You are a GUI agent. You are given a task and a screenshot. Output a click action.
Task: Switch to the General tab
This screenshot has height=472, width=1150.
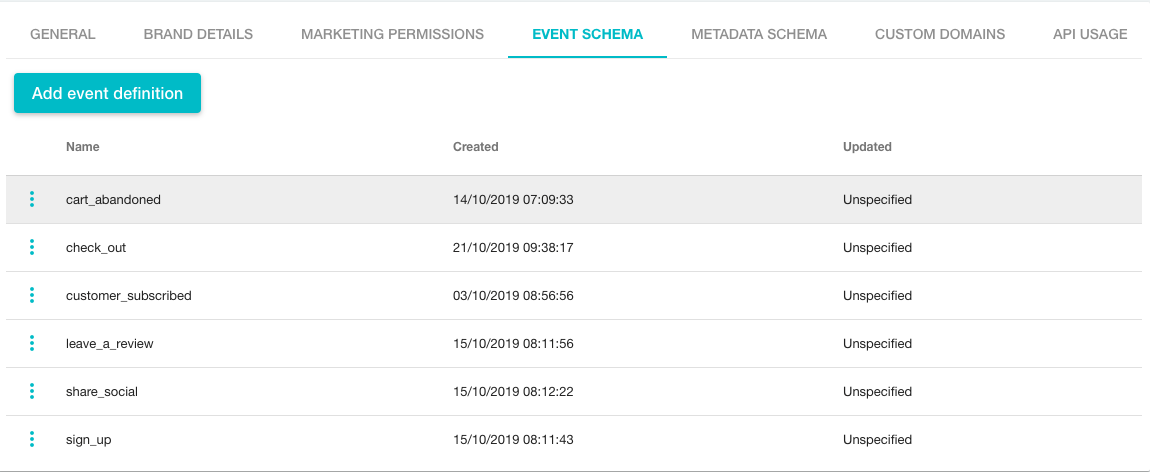click(x=63, y=34)
